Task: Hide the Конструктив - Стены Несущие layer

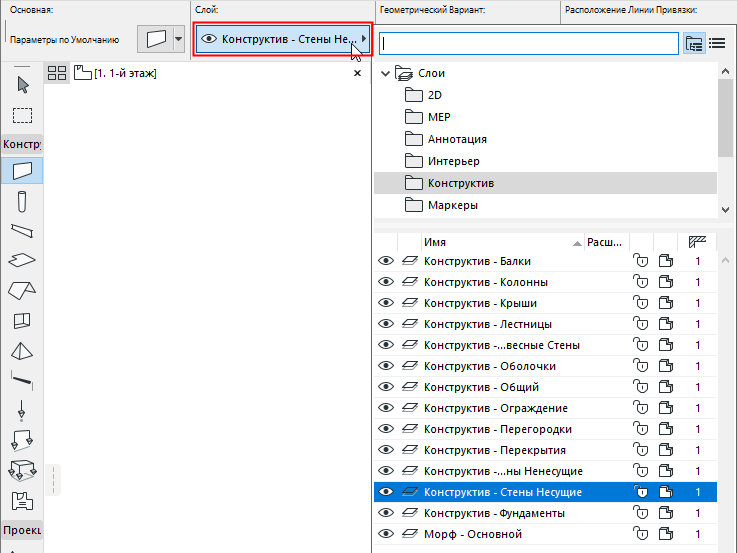Action: pos(386,492)
